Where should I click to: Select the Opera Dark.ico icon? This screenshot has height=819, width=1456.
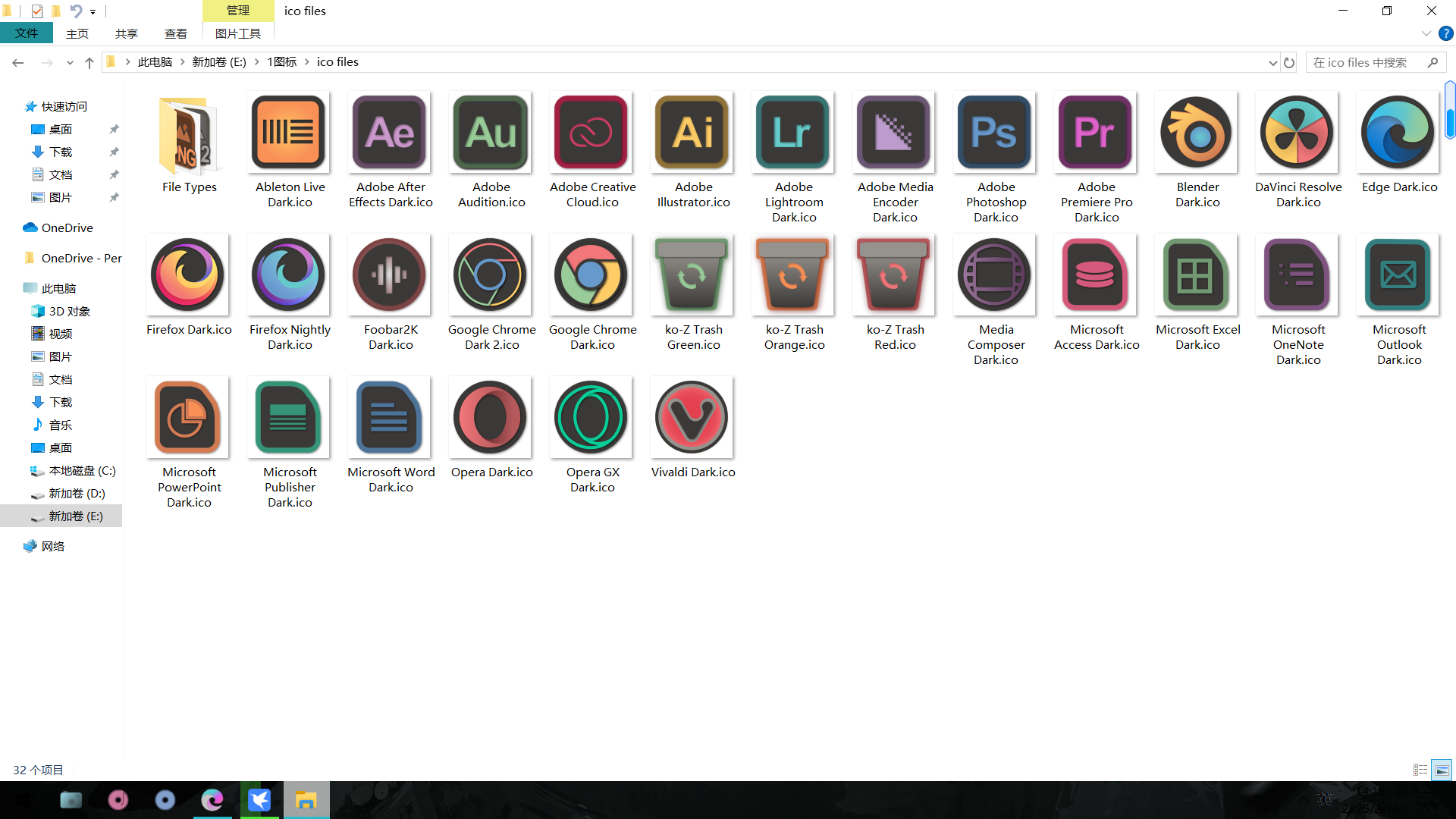pos(491,418)
